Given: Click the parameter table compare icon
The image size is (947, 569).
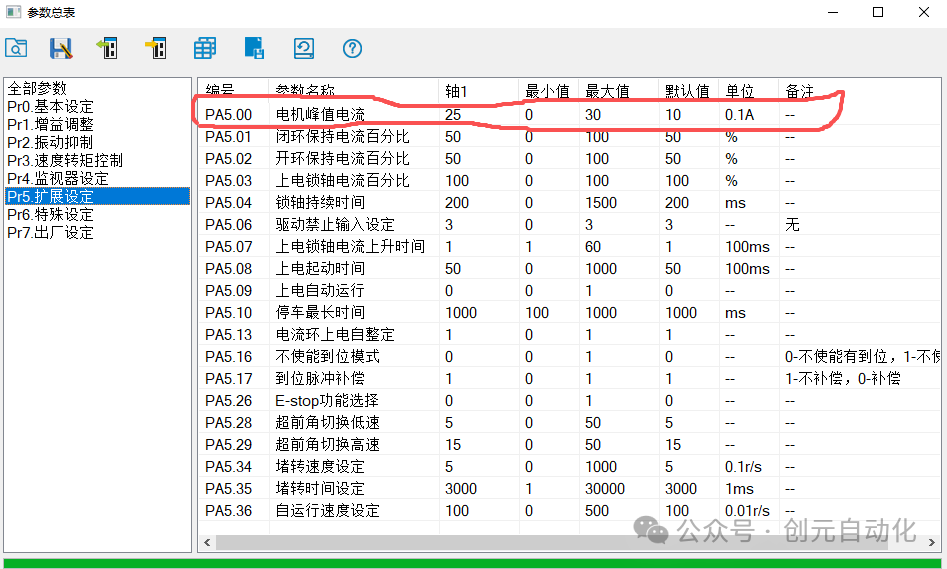Looking at the screenshot, I should [205, 48].
